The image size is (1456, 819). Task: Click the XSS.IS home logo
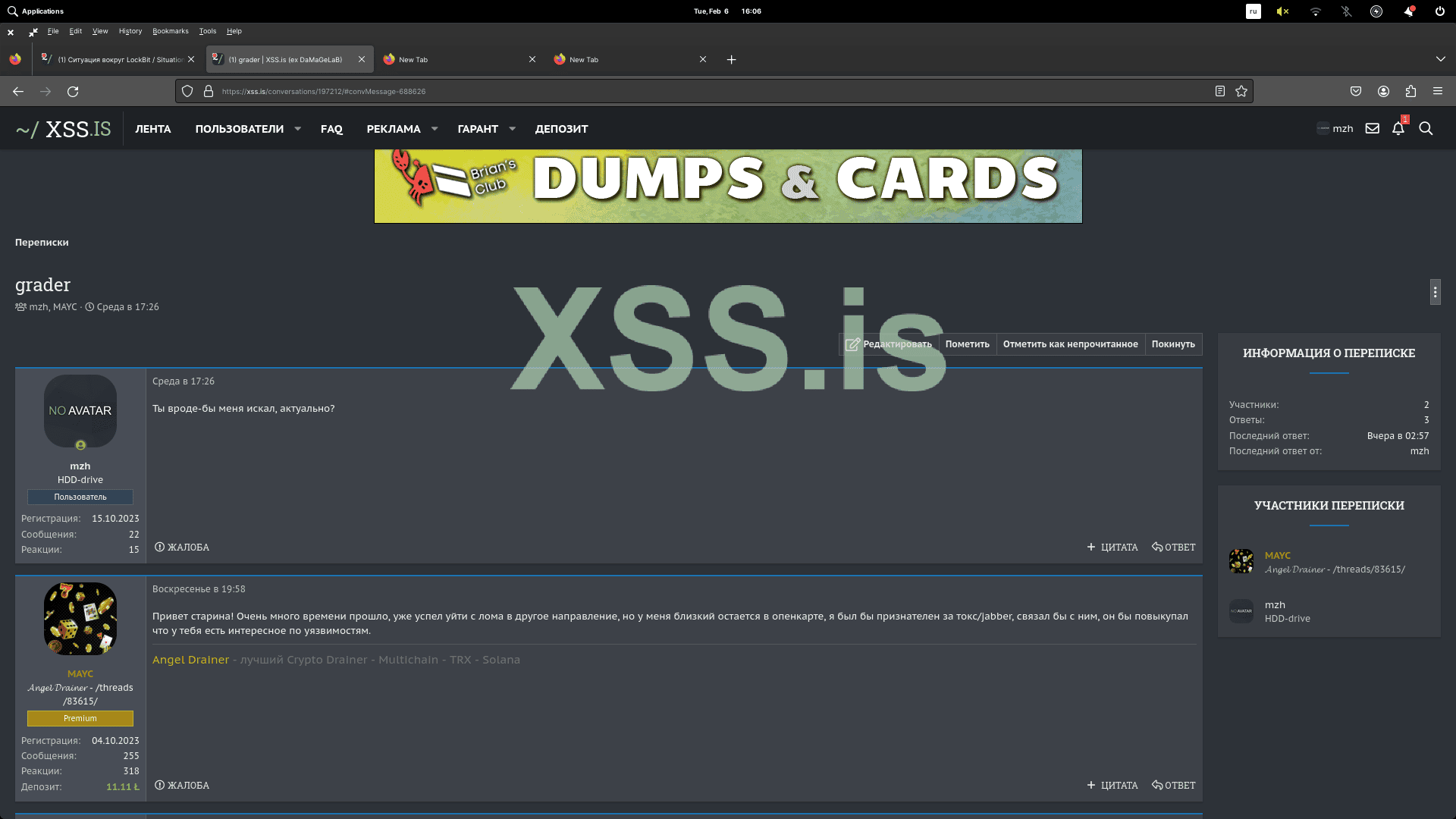point(62,128)
